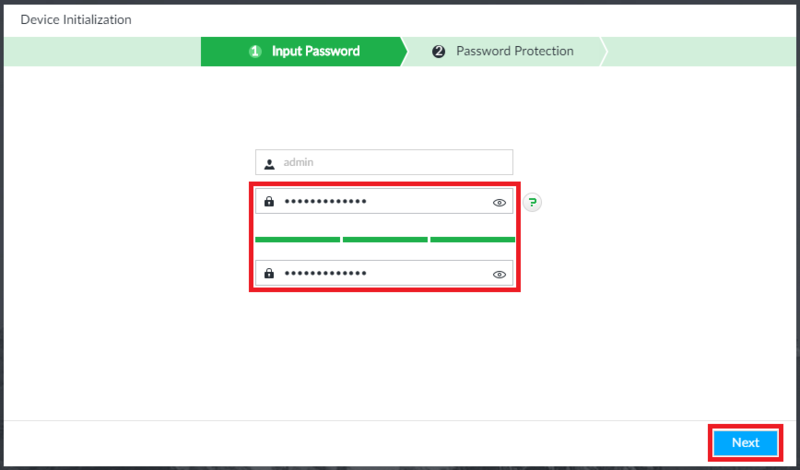The width and height of the screenshot is (800, 470).
Task: Click the lock icon in the first password field
Action: coord(269,202)
